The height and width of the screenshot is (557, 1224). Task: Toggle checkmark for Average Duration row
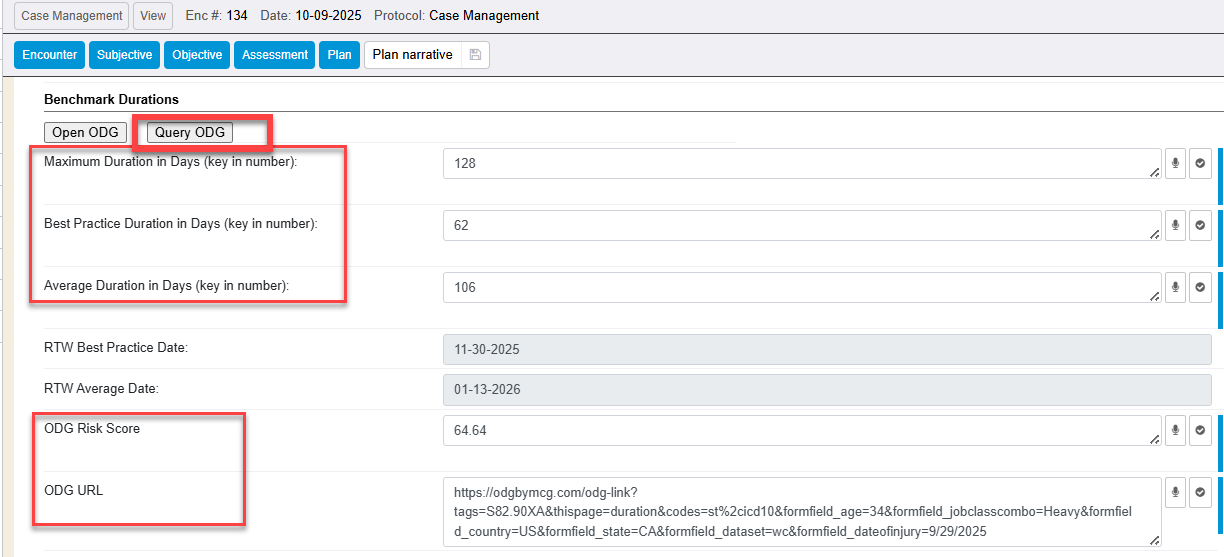[1199, 287]
